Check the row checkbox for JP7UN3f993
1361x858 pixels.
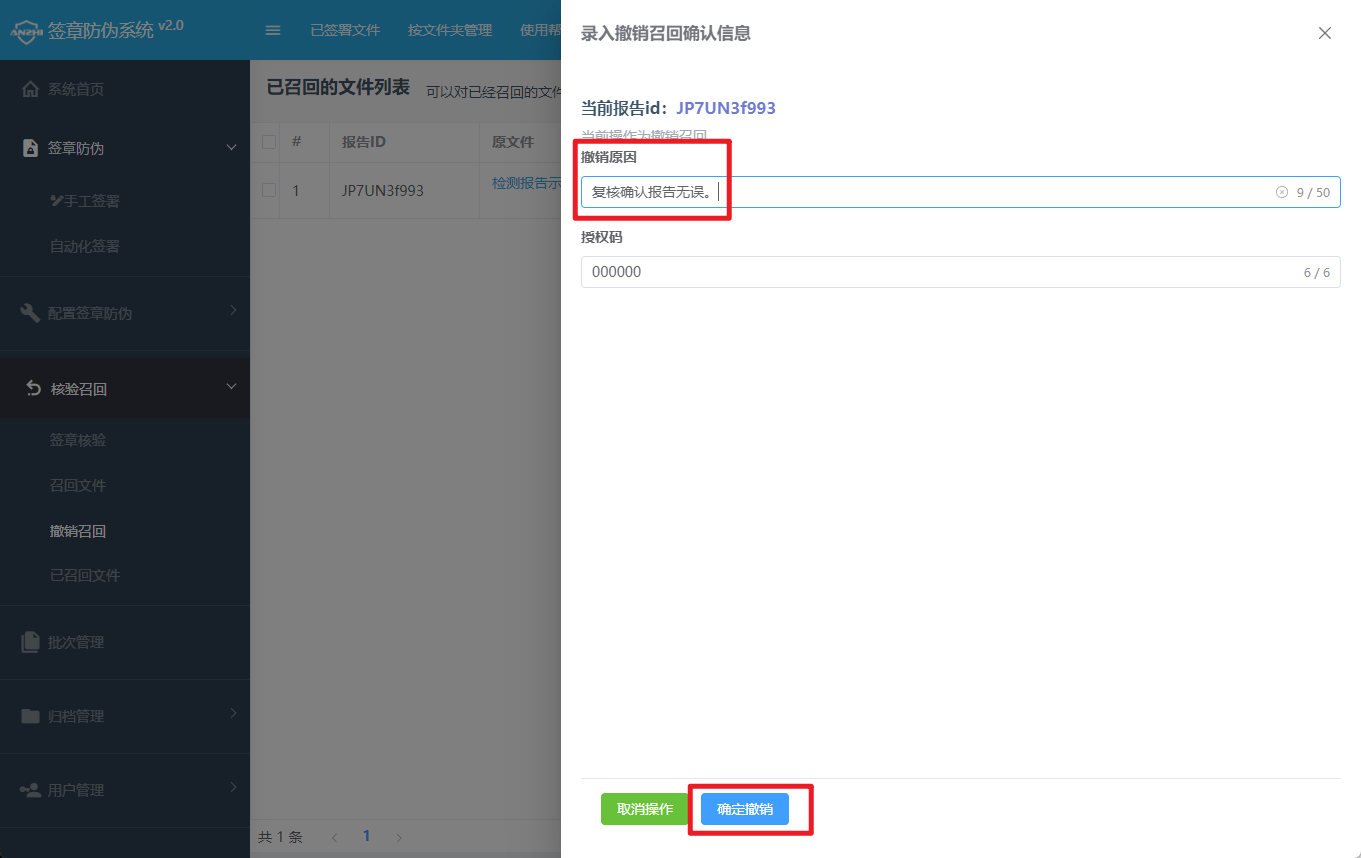pos(269,190)
